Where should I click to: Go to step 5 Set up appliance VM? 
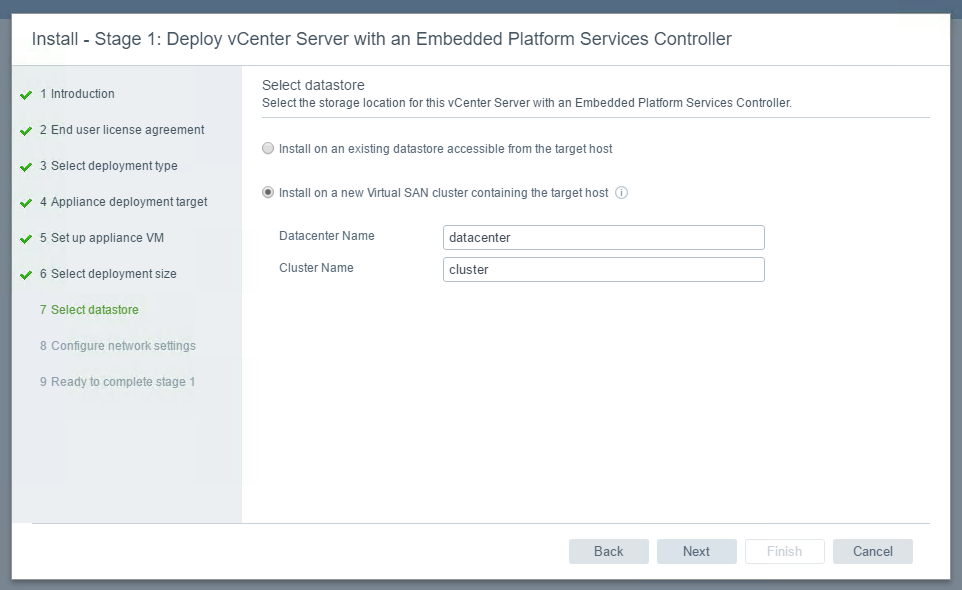[x=102, y=238]
